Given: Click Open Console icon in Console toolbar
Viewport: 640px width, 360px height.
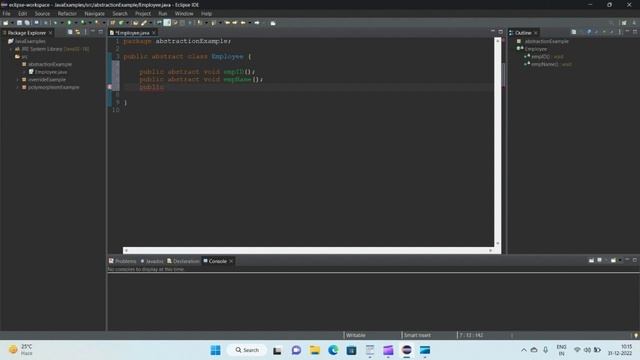Looking at the screenshot, I should coord(613,260).
